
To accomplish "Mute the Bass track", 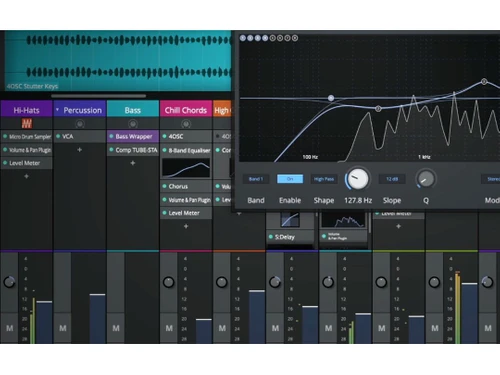I will tap(116, 328).
